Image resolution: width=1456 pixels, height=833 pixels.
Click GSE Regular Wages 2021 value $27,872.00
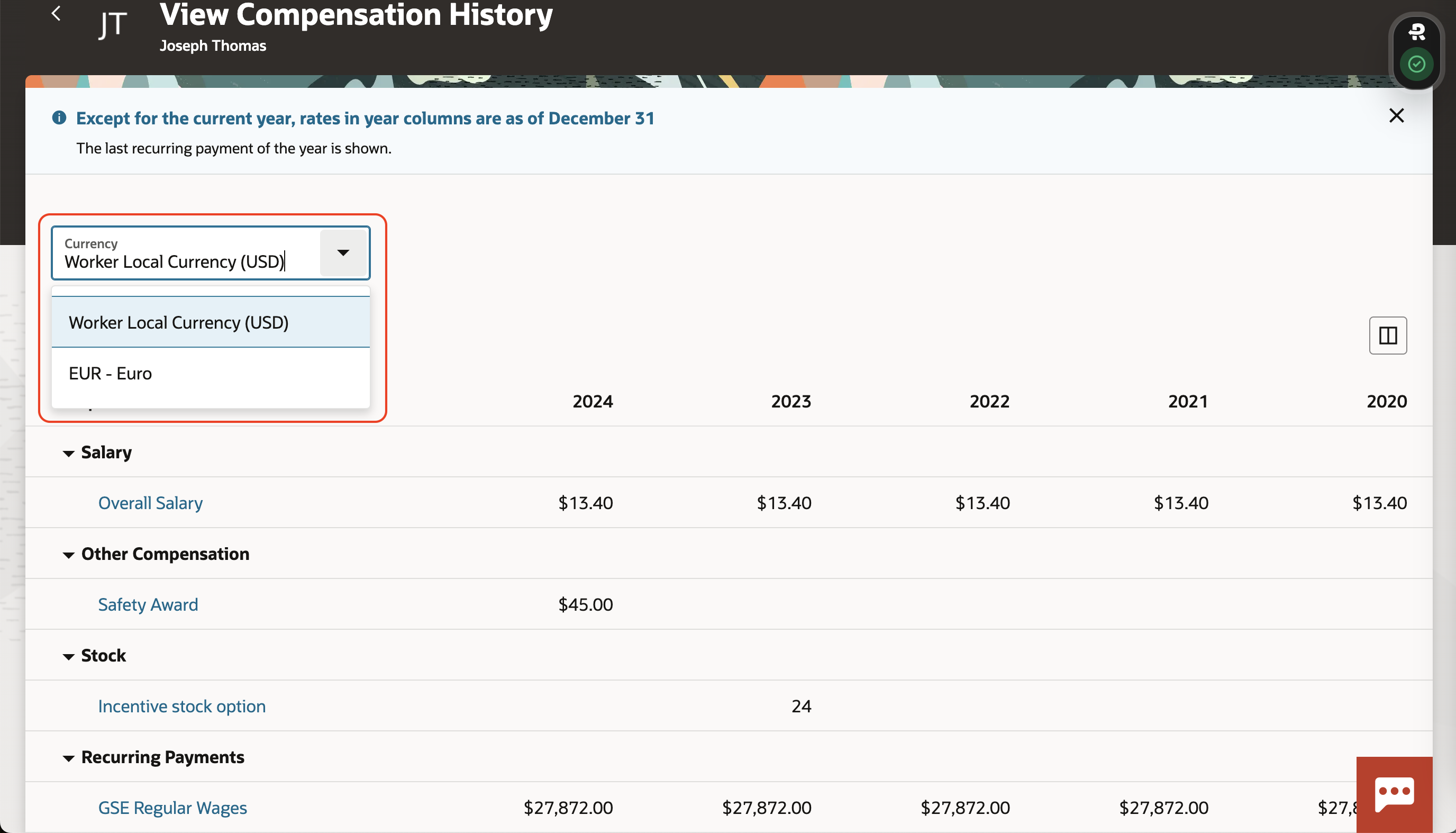click(x=1164, y=807)
